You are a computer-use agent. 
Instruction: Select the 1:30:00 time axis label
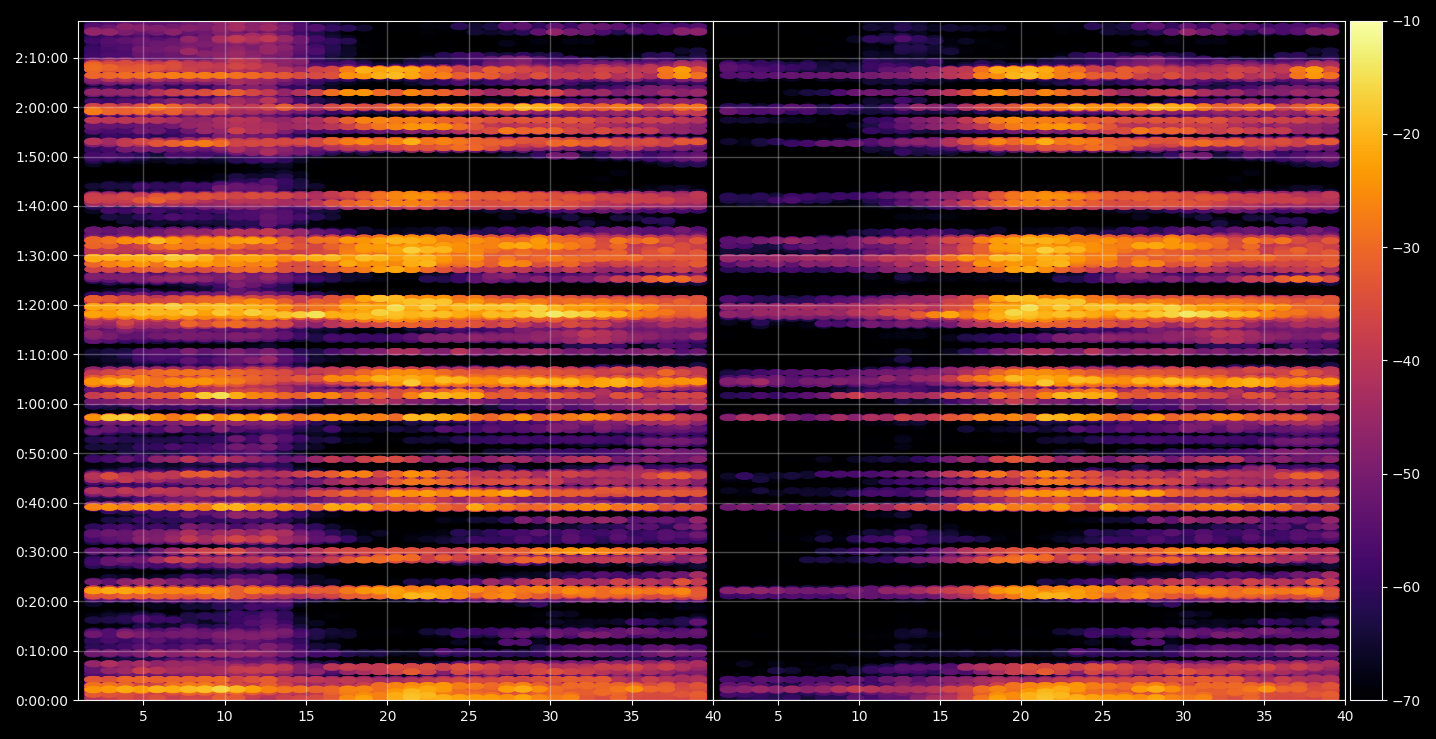41,255
